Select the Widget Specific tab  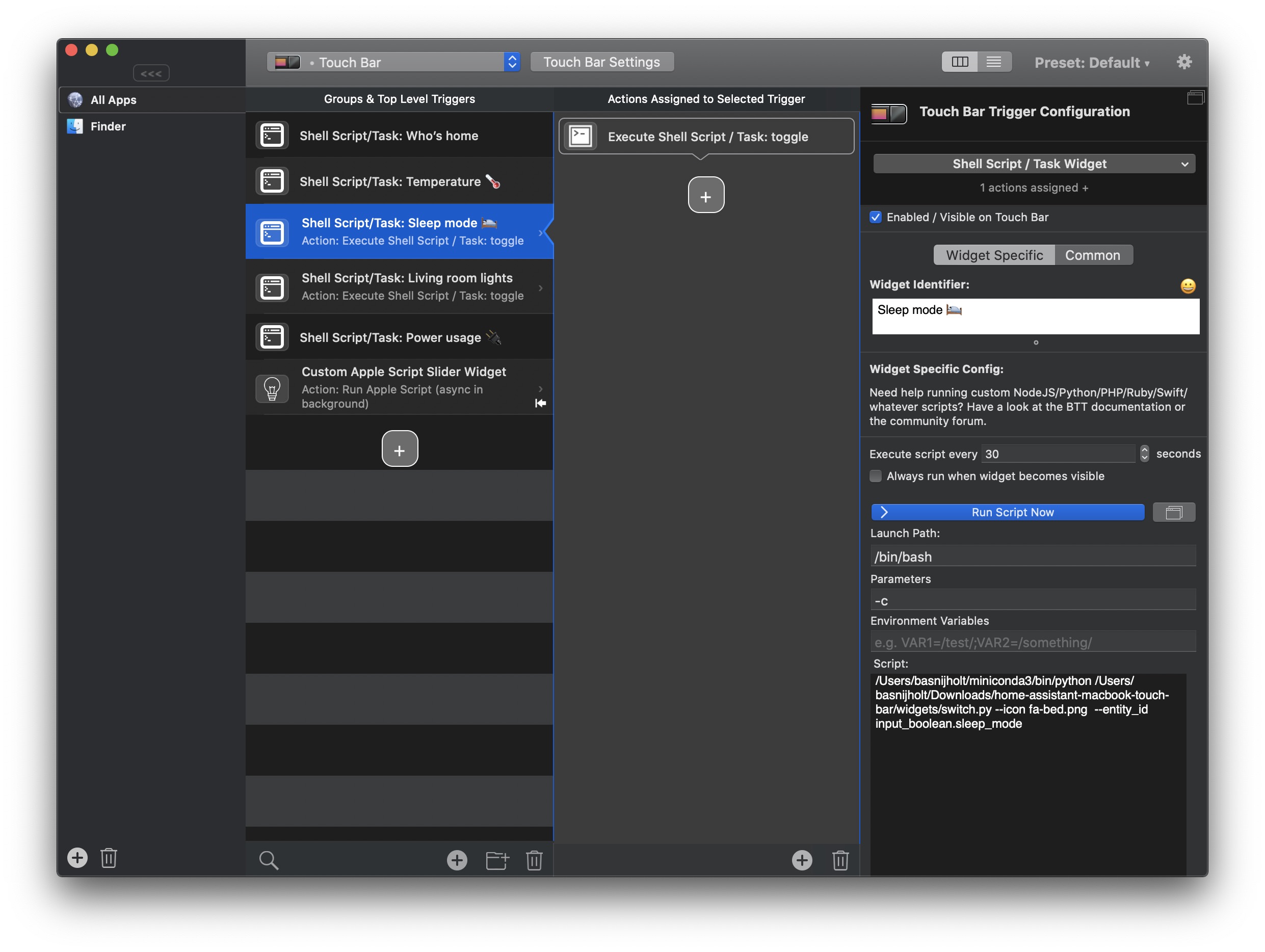coord(994,255)
